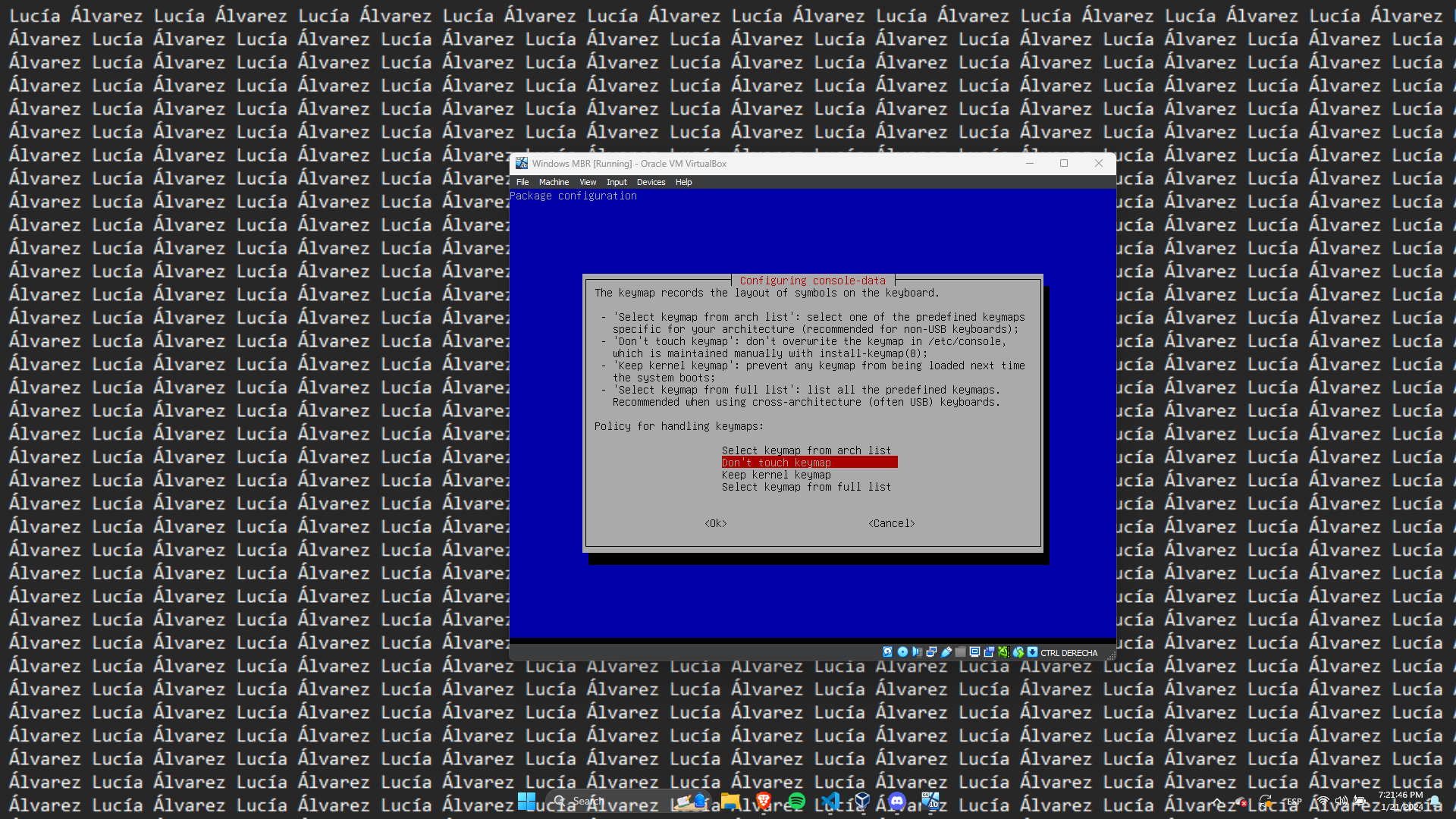
Task: Select 'Select keymap from full list' option
Action: 806,487
